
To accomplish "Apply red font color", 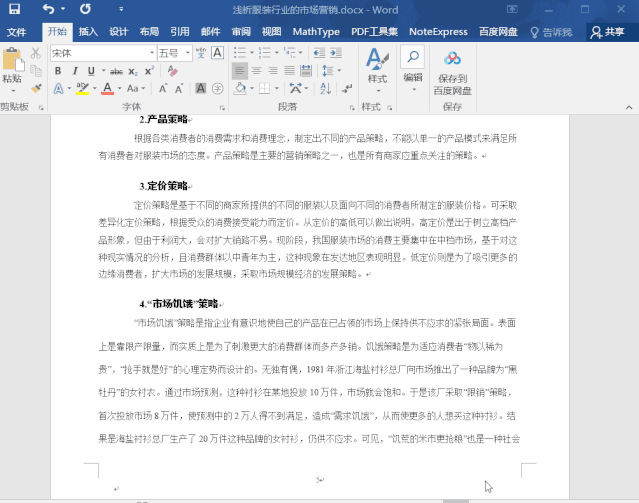I will (x=107, y=88).
